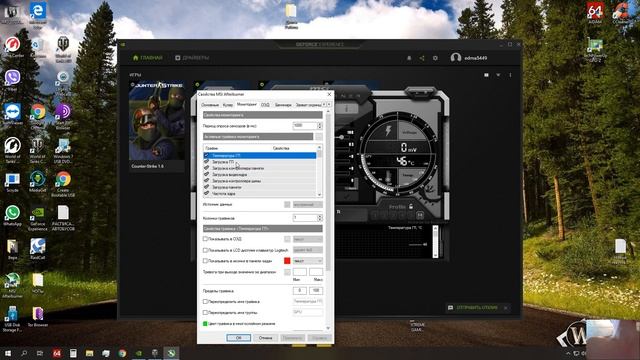This screenshot has height=360, width=640.
Task: Open the Tor Browser desktop icon
Action: coord(38,317)
